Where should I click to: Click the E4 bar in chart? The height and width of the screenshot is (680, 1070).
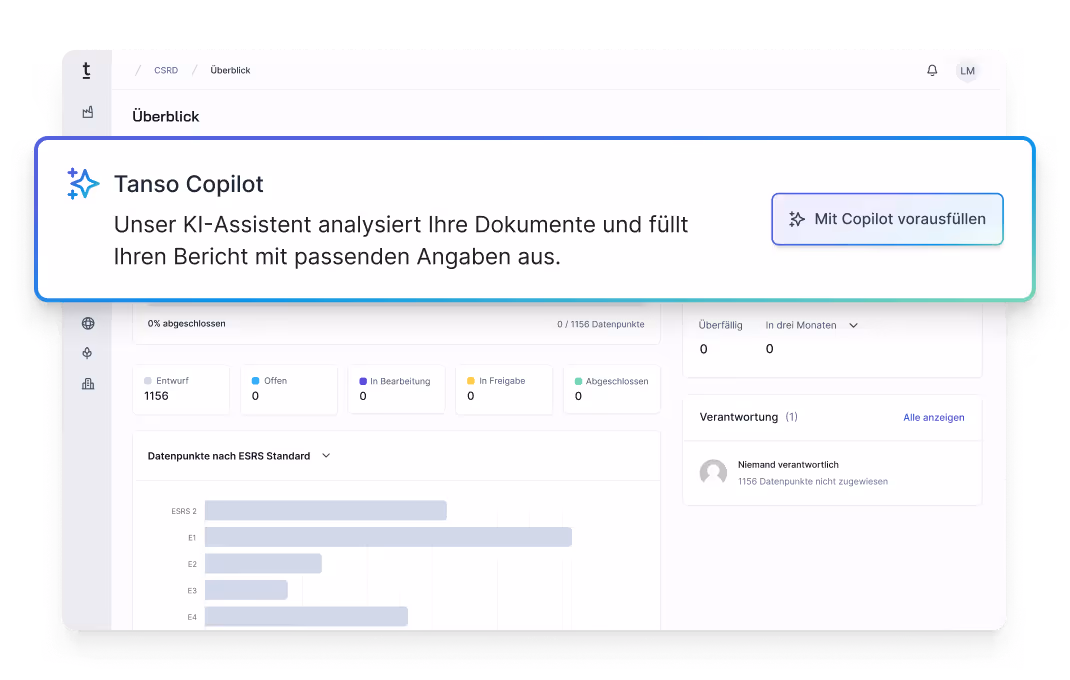pyautogui.click(x=306, y=617)
